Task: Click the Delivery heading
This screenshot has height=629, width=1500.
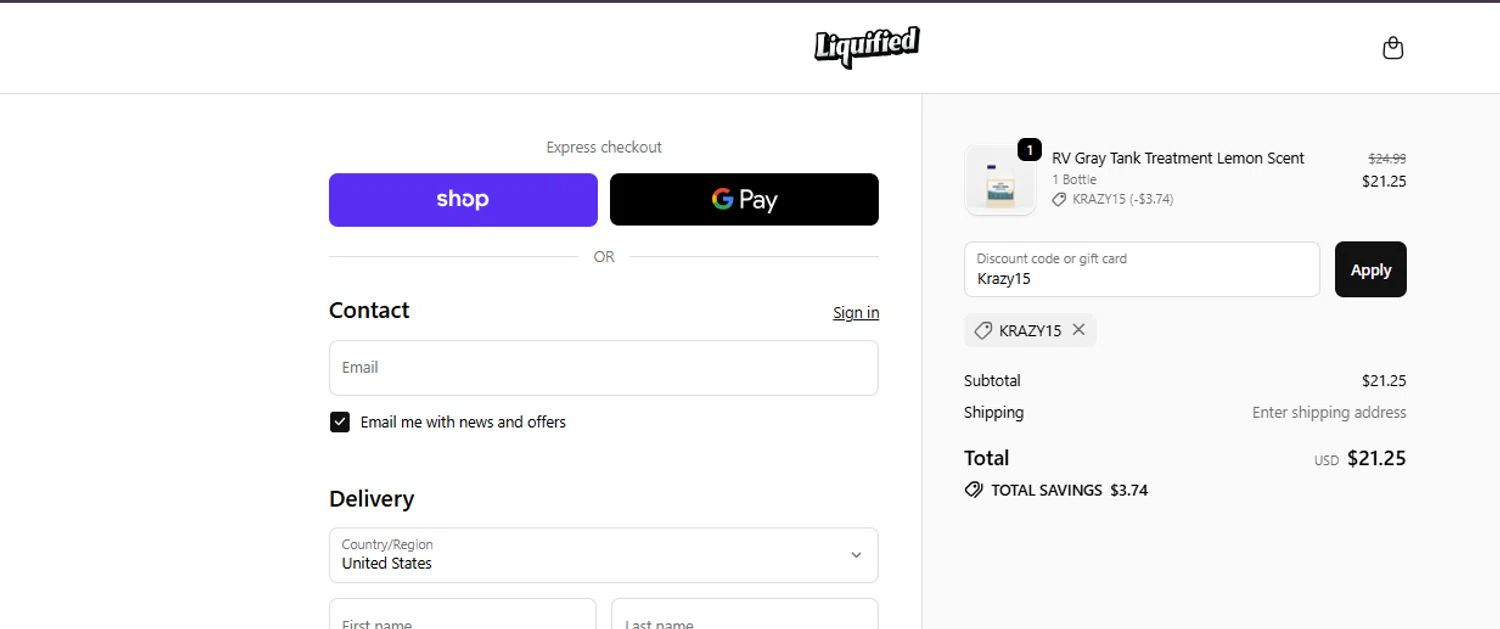Action: pyautogui.click(x=371, y=498)
